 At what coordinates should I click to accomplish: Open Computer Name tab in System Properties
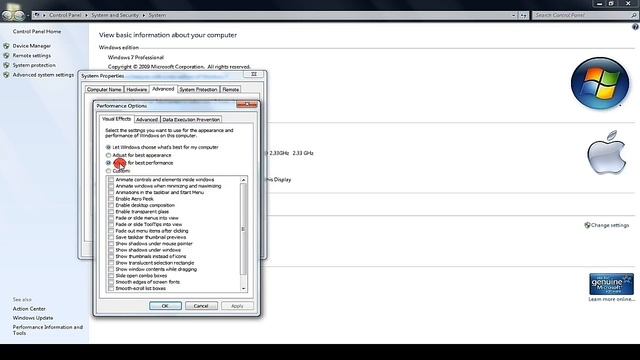pyautogui.click(x=104, y=89)
